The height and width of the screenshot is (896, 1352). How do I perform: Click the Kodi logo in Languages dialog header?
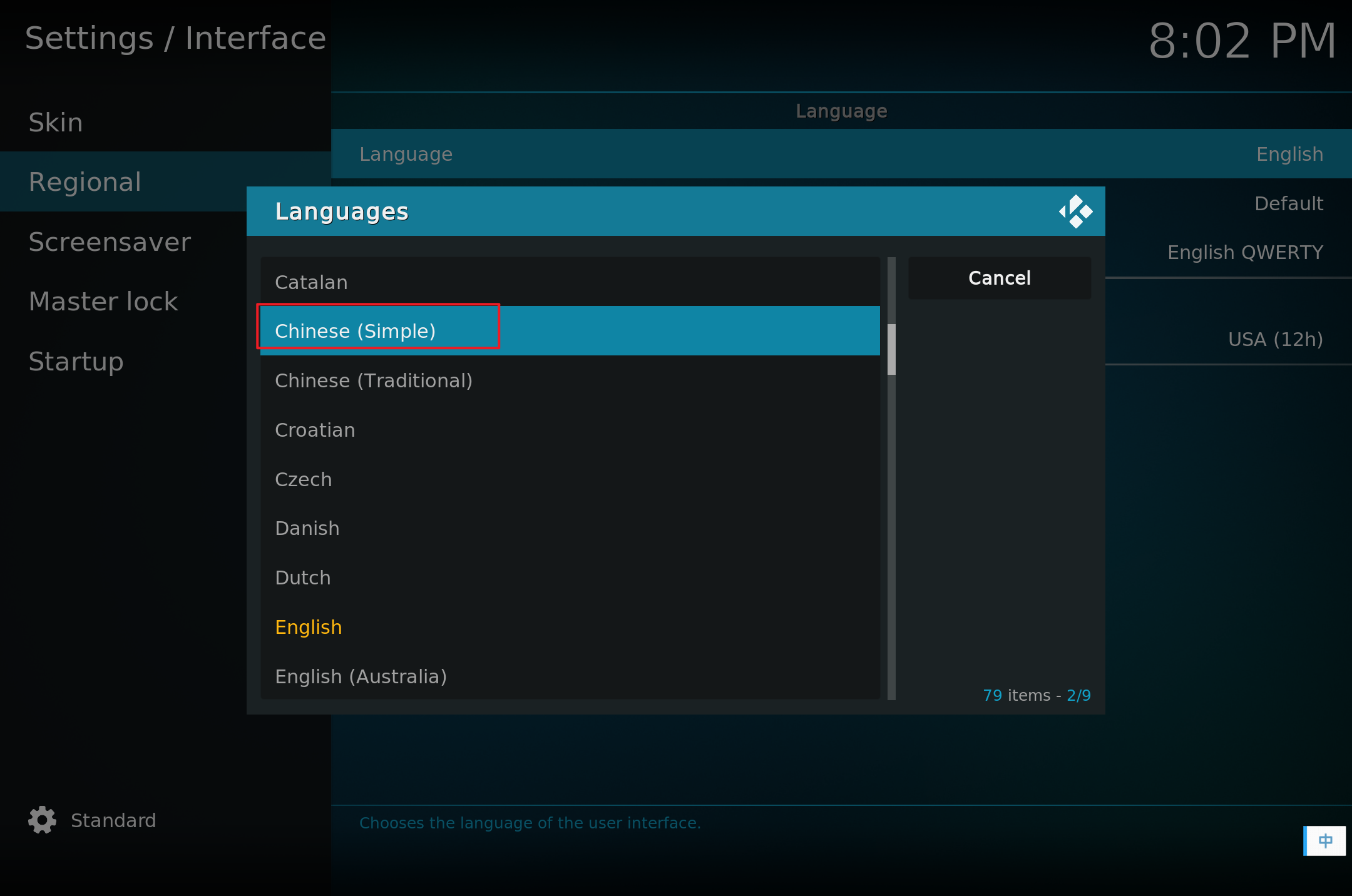1075,211
